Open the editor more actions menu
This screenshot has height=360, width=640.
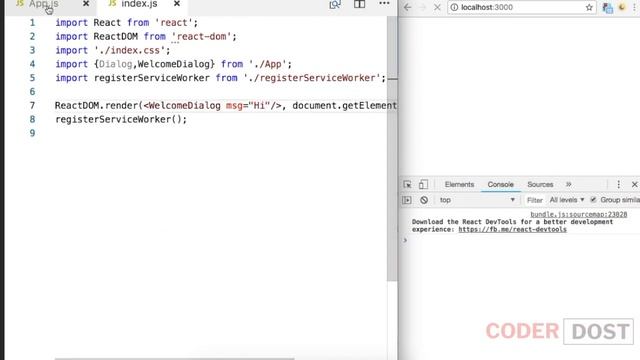tap(384, 3)
